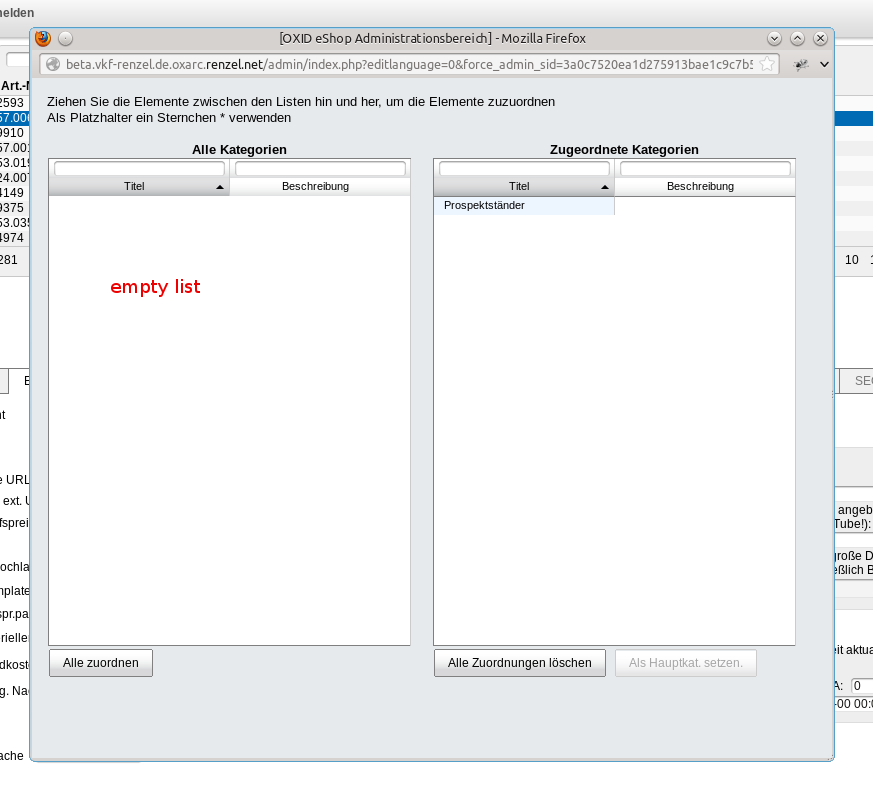Screen dimensions: 873x785
Task: Focus Beschreibung filter field under Zugeordnete Kategorien
Action: (x=705, y=169)
